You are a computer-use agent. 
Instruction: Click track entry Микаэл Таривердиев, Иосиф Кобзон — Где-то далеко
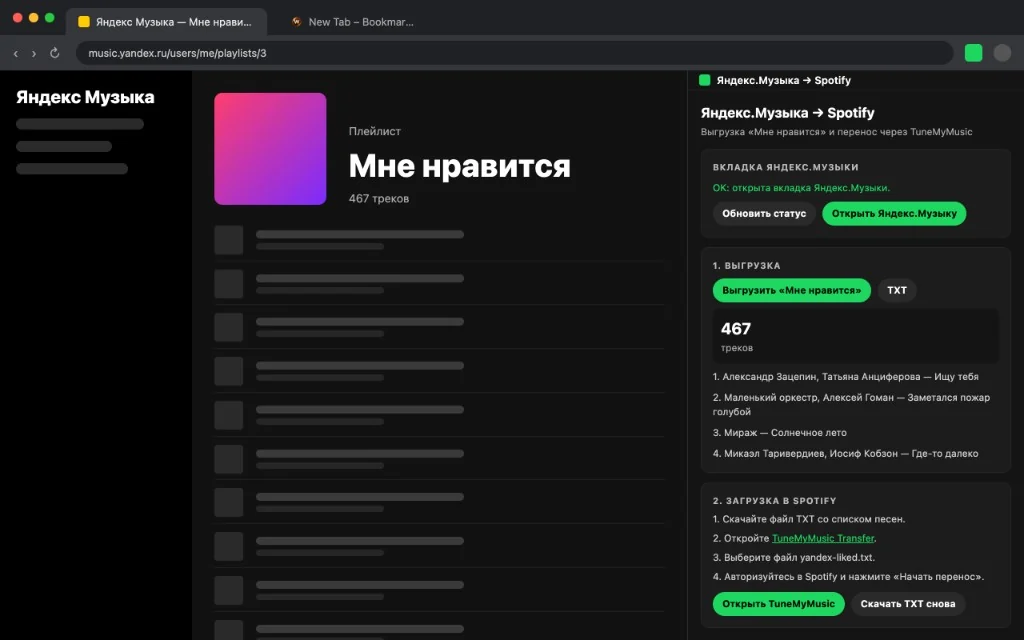(846, 454)
